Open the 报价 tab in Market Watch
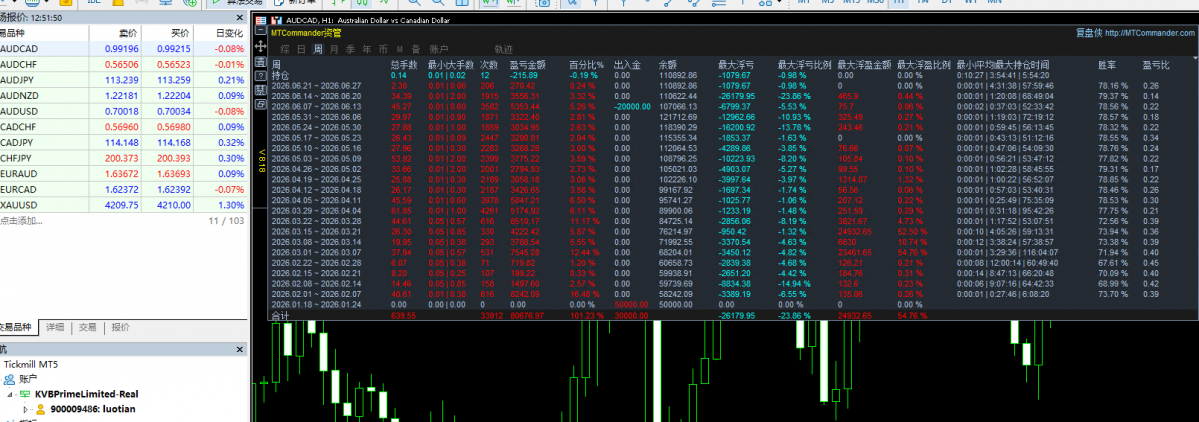1199x422 pixels. (120, 327)
